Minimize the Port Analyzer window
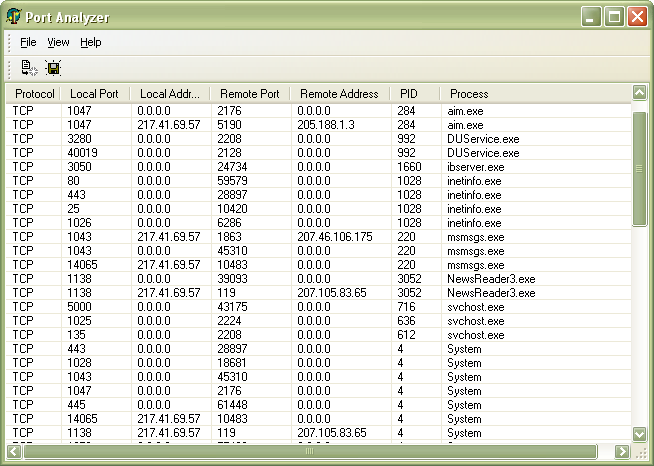This screenshot has width=654, height=466. [x=590, y=17]
